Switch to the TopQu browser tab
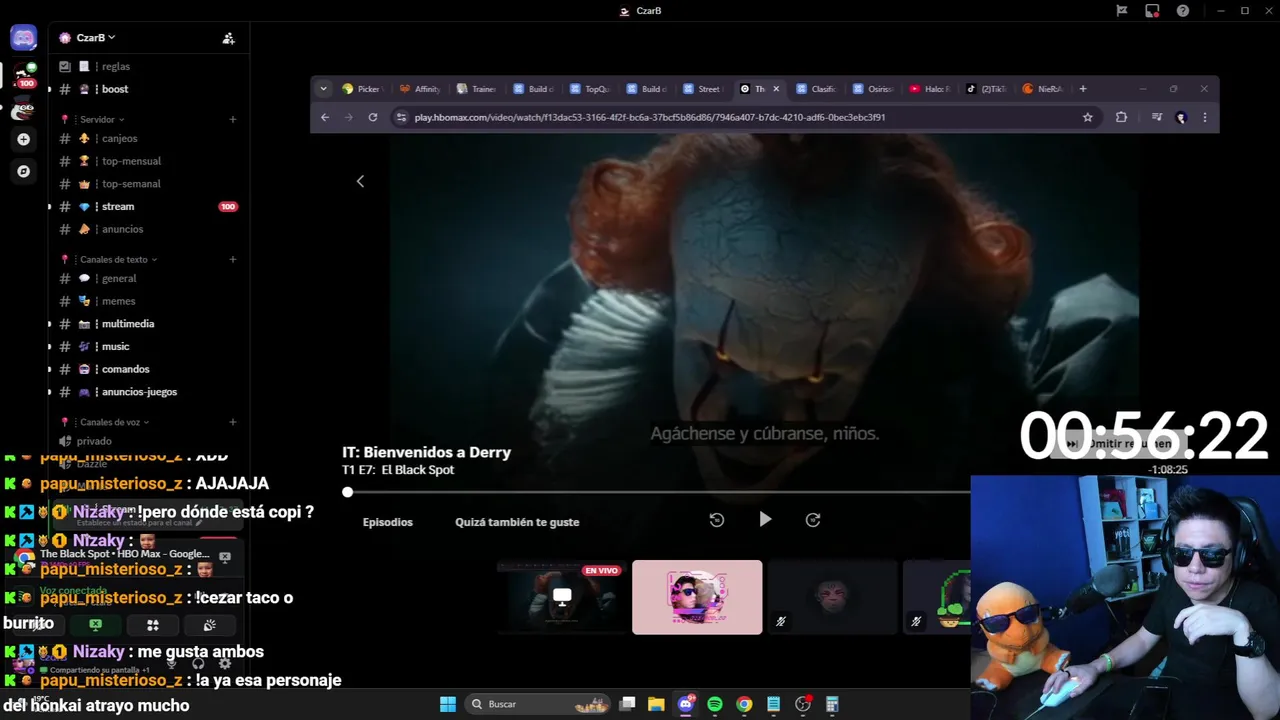Screen dimensions: 1280x720 (591, 89)
